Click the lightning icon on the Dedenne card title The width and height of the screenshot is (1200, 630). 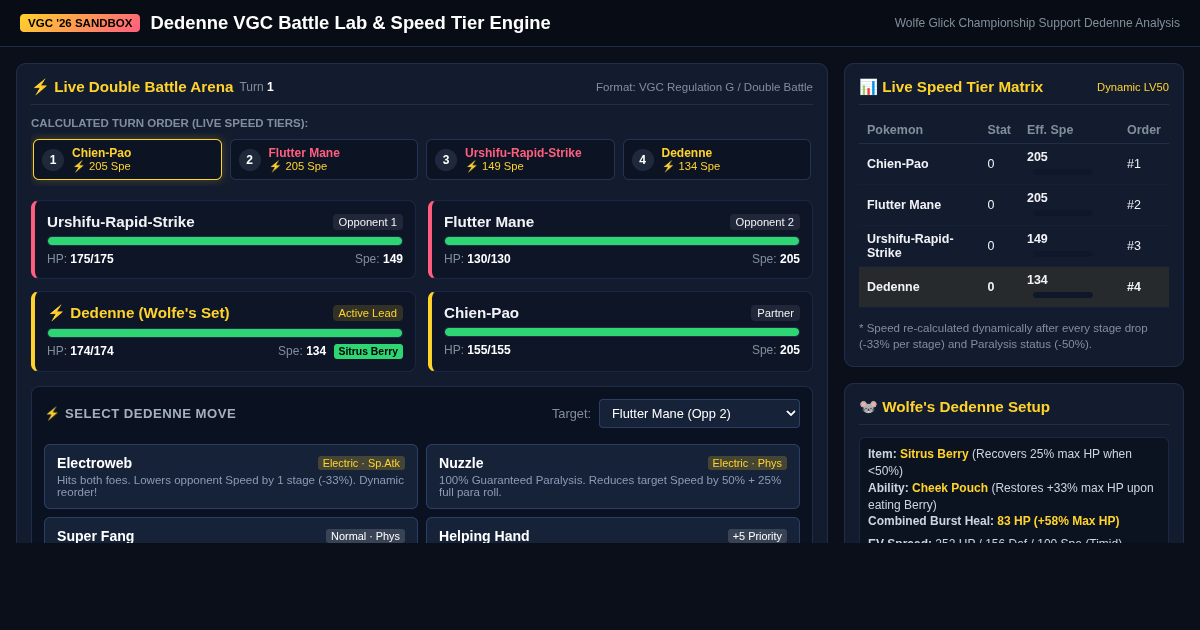click(56, 313)
